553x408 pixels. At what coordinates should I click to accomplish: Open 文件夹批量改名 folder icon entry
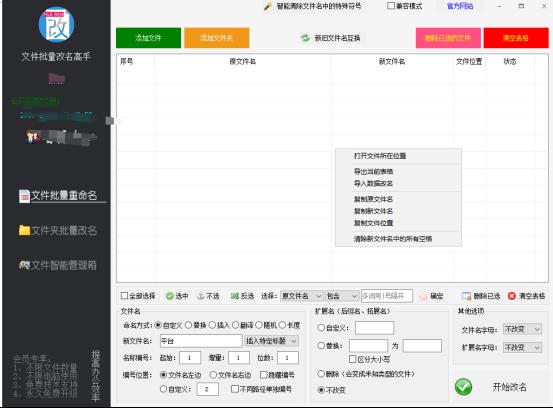(x=24, y=230)
